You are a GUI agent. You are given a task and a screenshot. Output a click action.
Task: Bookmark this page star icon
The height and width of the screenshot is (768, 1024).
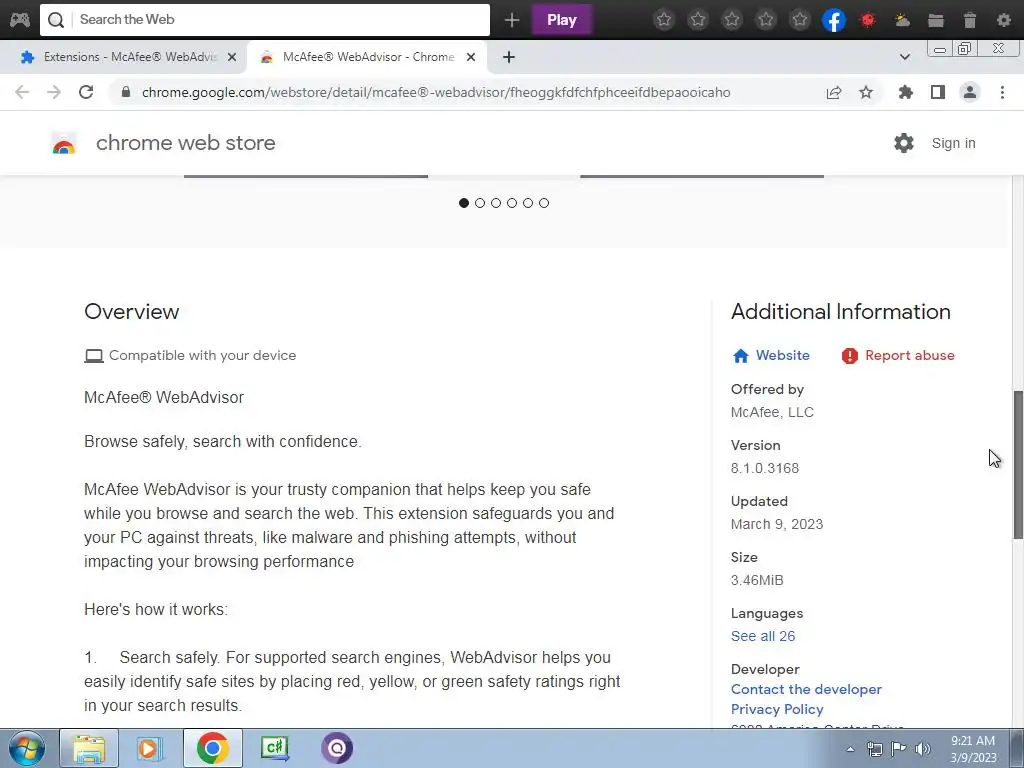pyautogui.click(x=866, y=93)
